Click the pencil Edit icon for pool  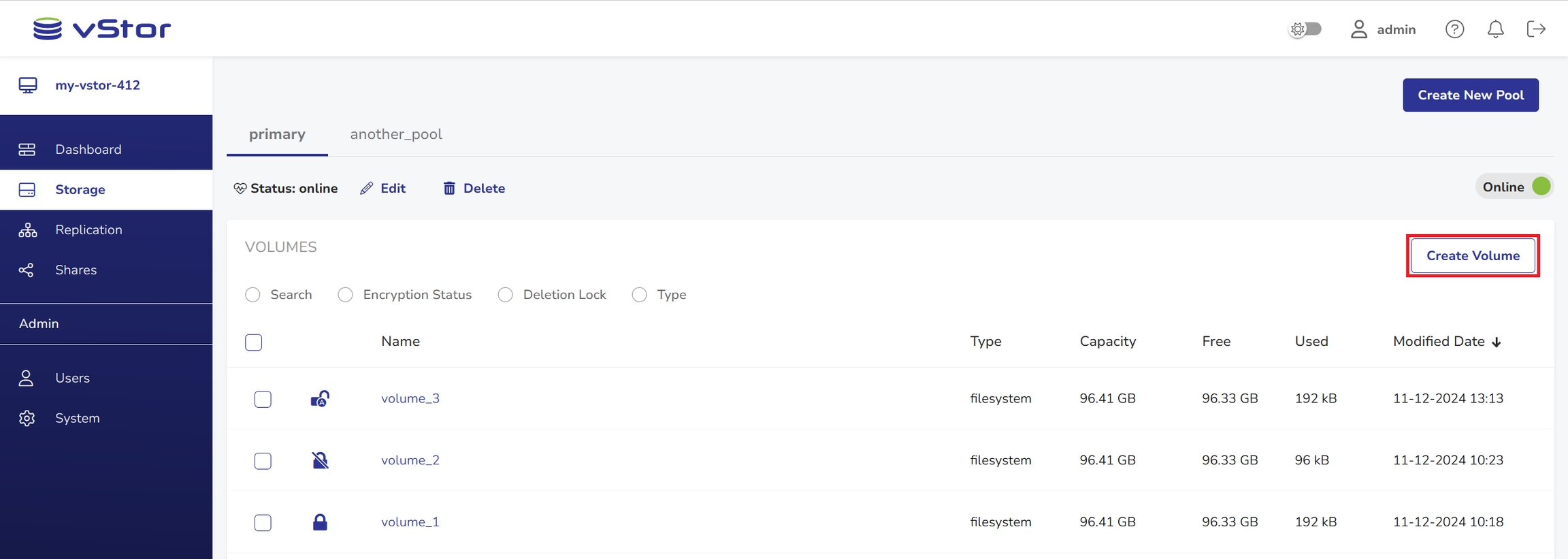[367, 189]
